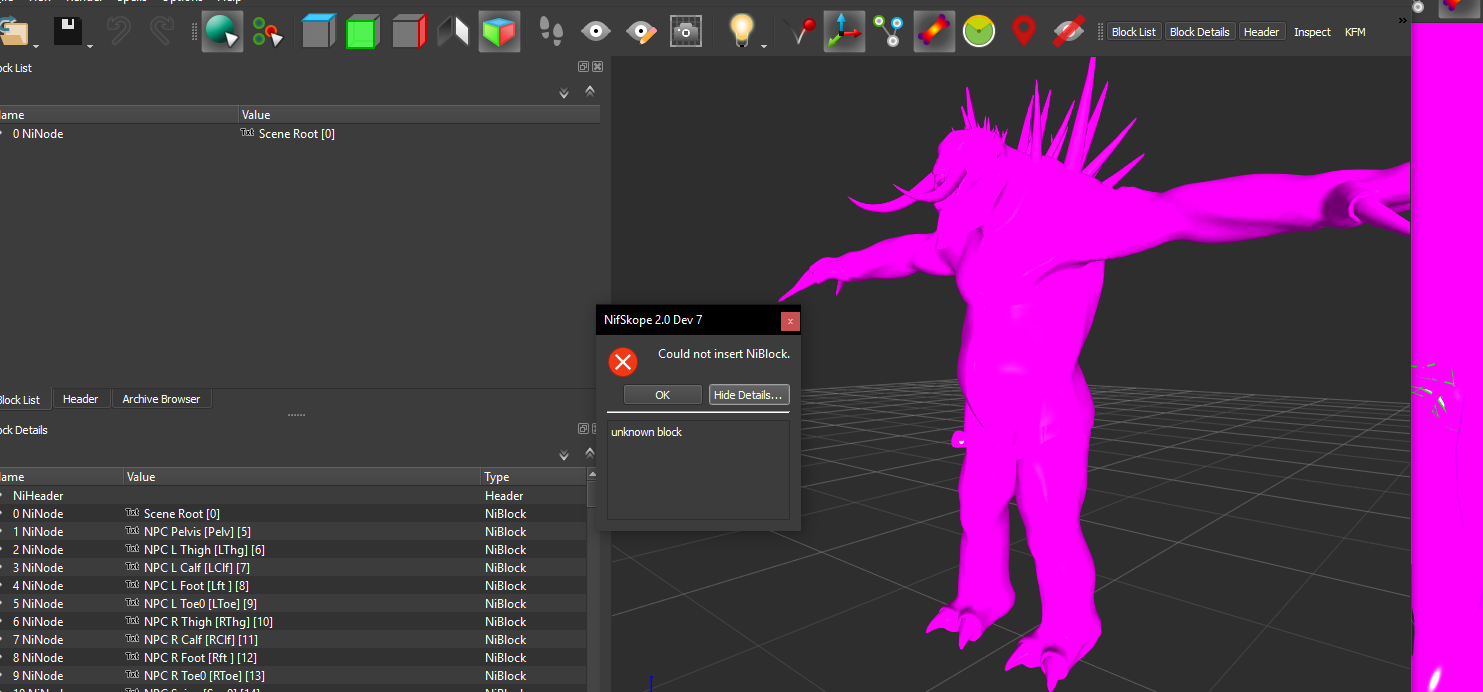Toggle lighting with the lightbulb icon
Image resolution: width=1483 pixels, height=692 pixels.
[741, 31]
